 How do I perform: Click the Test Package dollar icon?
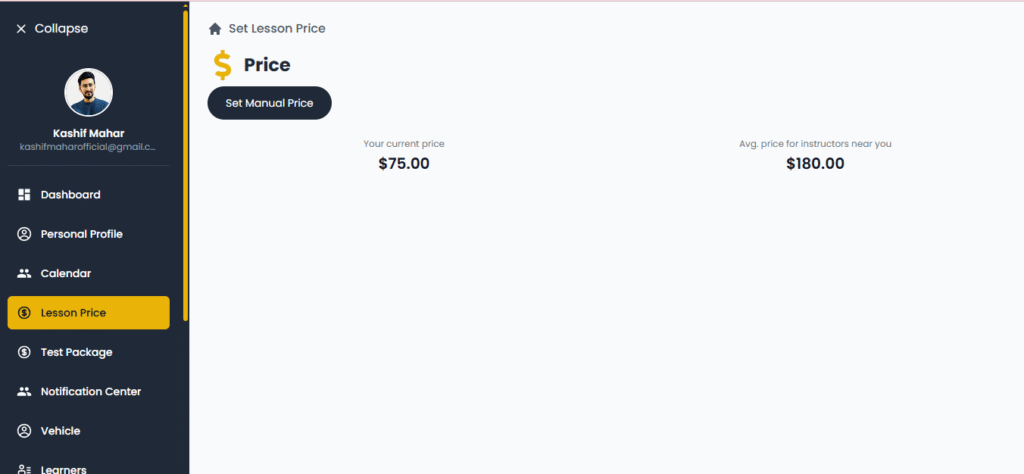coord(25,352)
